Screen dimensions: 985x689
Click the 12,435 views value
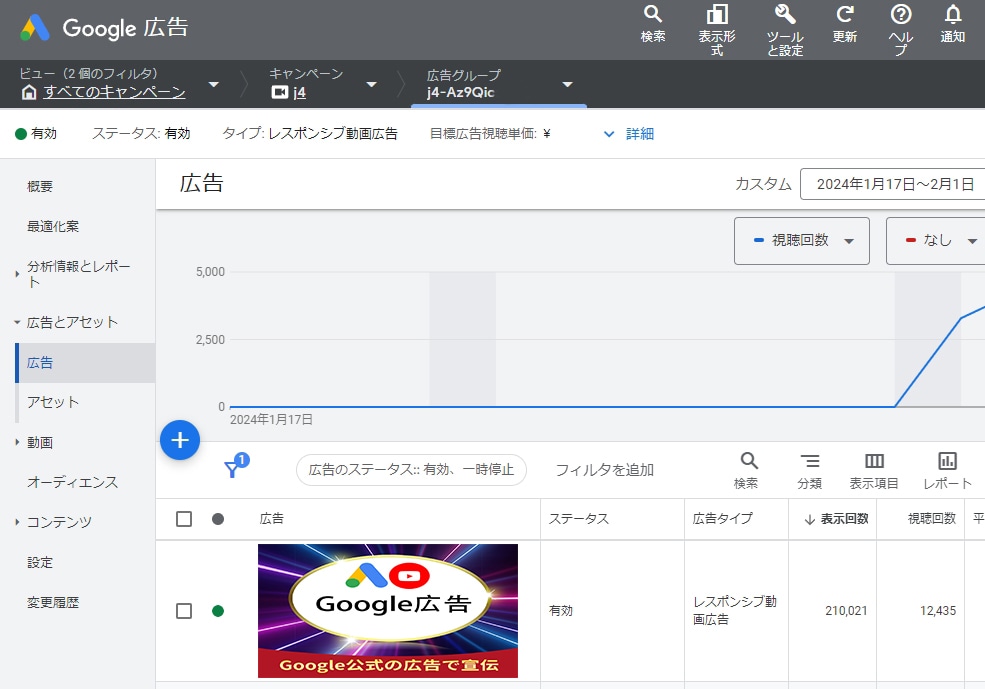point(938,610)
